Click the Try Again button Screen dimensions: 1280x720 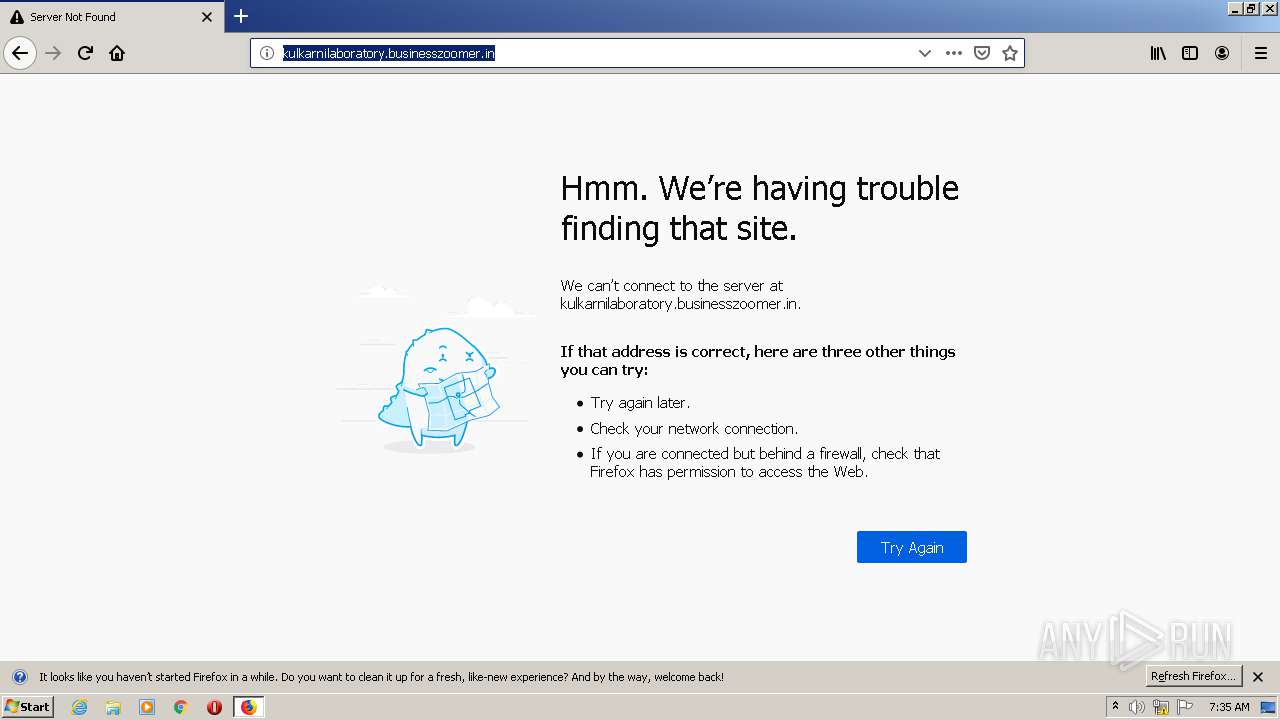[x=912, y=547]
